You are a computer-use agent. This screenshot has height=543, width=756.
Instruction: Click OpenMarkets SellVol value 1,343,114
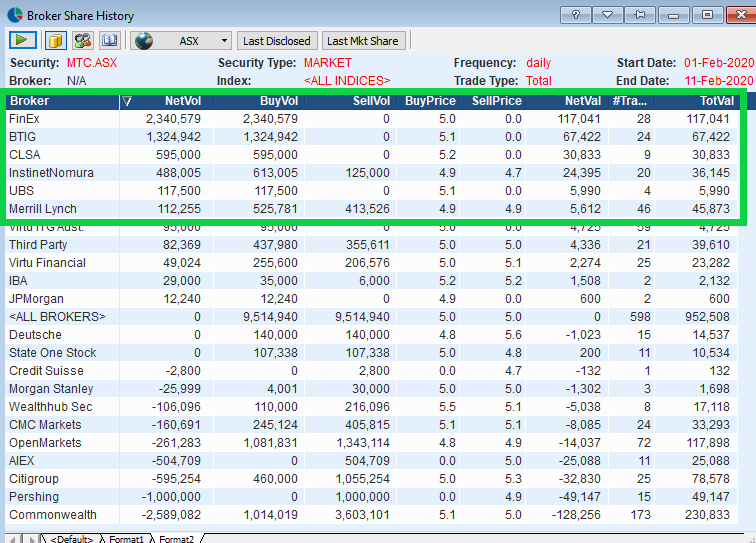[x=363, y=443]
